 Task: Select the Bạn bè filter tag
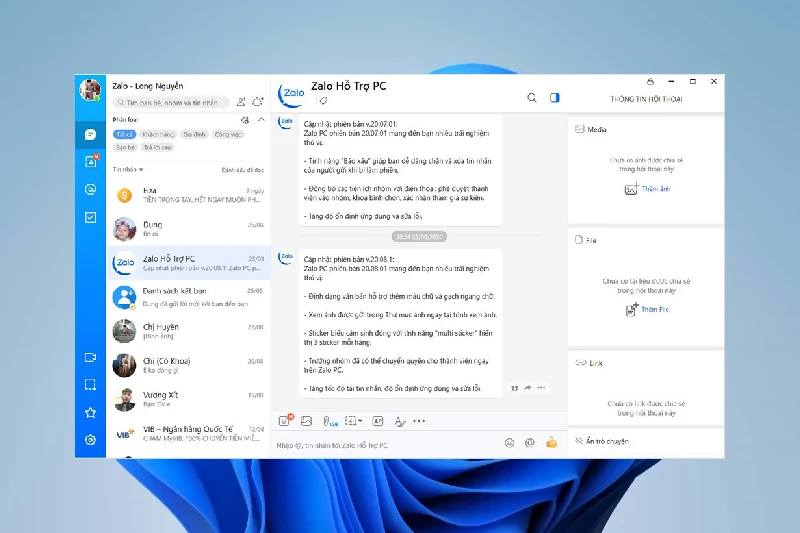coord(125,147)
